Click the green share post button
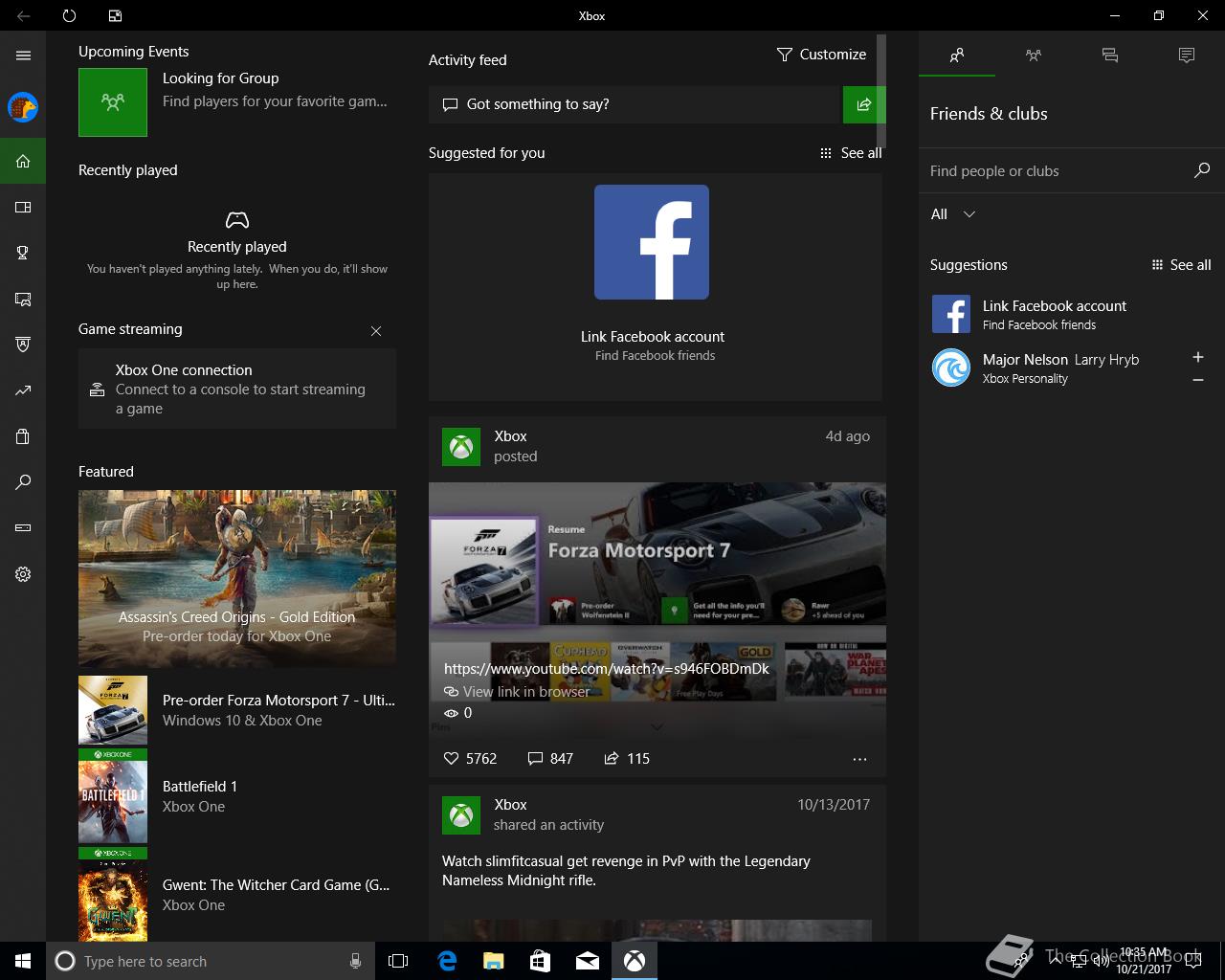This screenshot has height=980, width=1225. [x=863, y=104]
